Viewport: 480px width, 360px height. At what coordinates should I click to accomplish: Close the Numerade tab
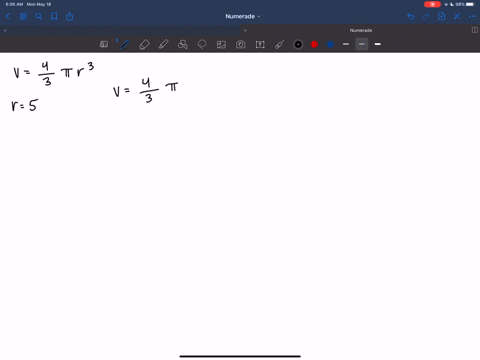245,30
